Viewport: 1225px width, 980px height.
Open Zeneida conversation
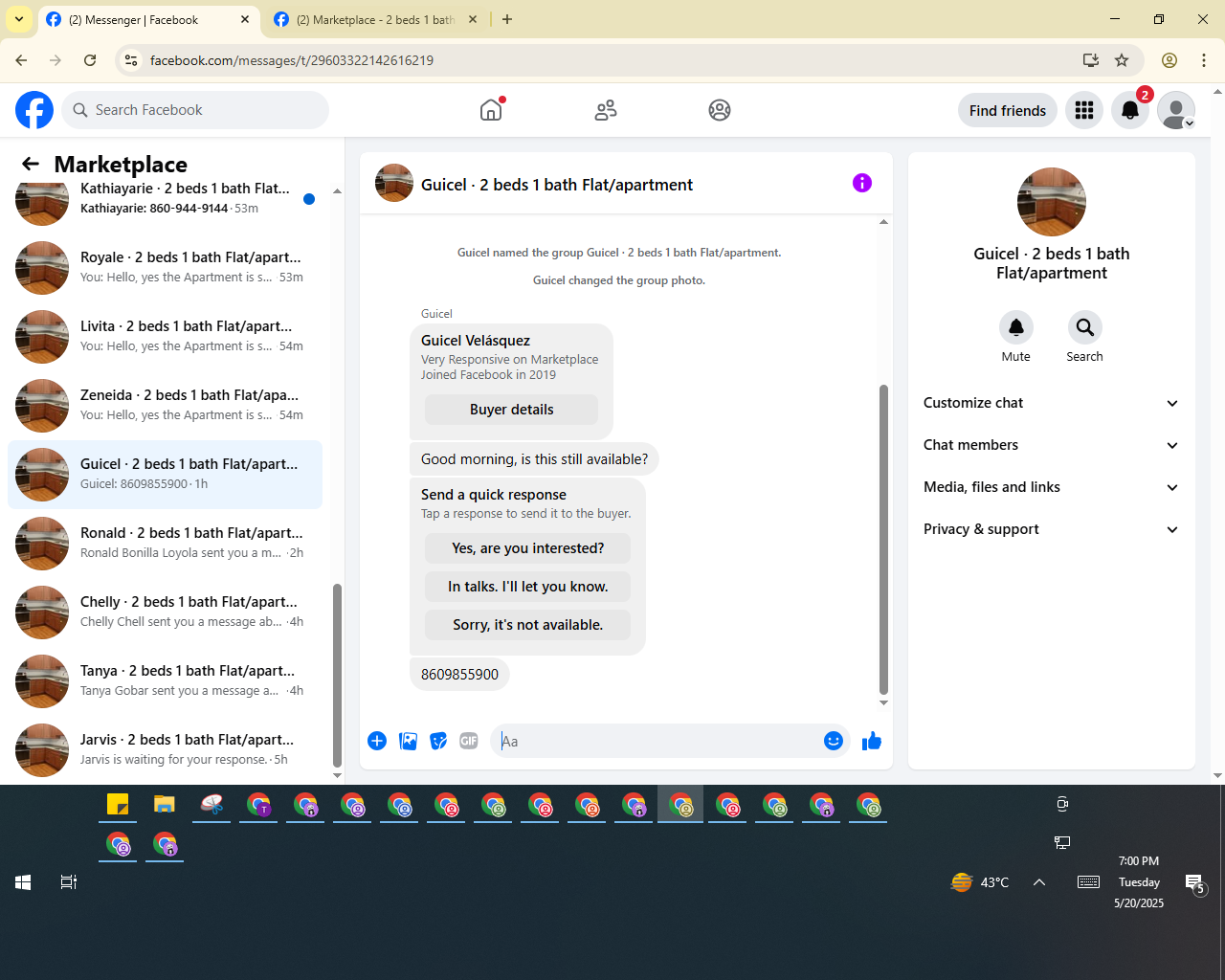click(165, 406)
